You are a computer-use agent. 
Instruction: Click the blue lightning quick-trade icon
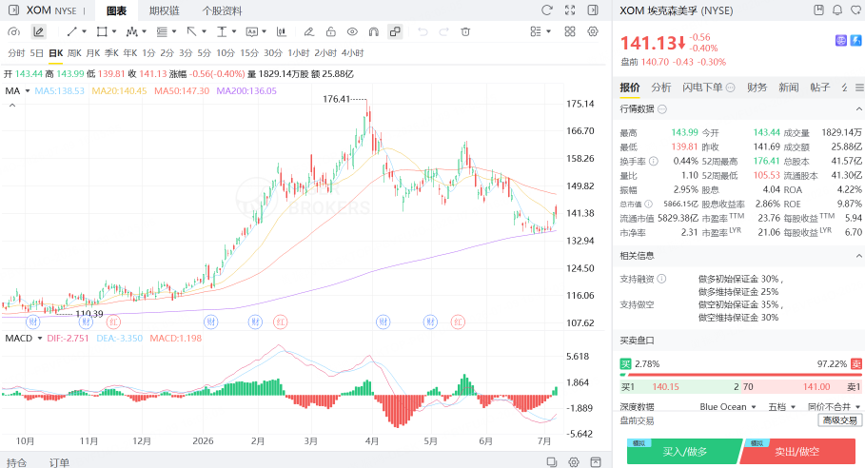[x=856, y=40]
